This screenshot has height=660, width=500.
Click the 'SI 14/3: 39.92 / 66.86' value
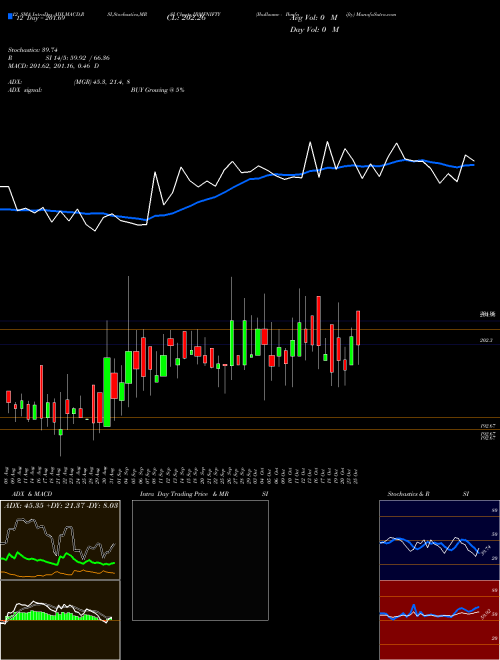click(78, 58)
